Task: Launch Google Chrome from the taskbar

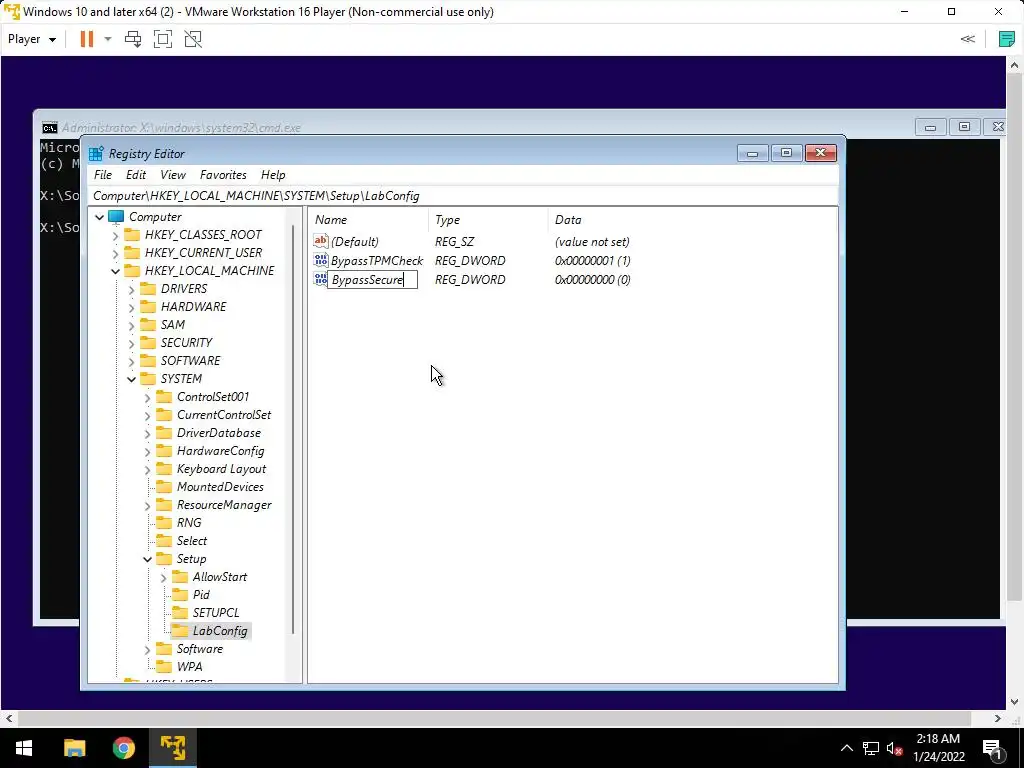Action: 123,748
